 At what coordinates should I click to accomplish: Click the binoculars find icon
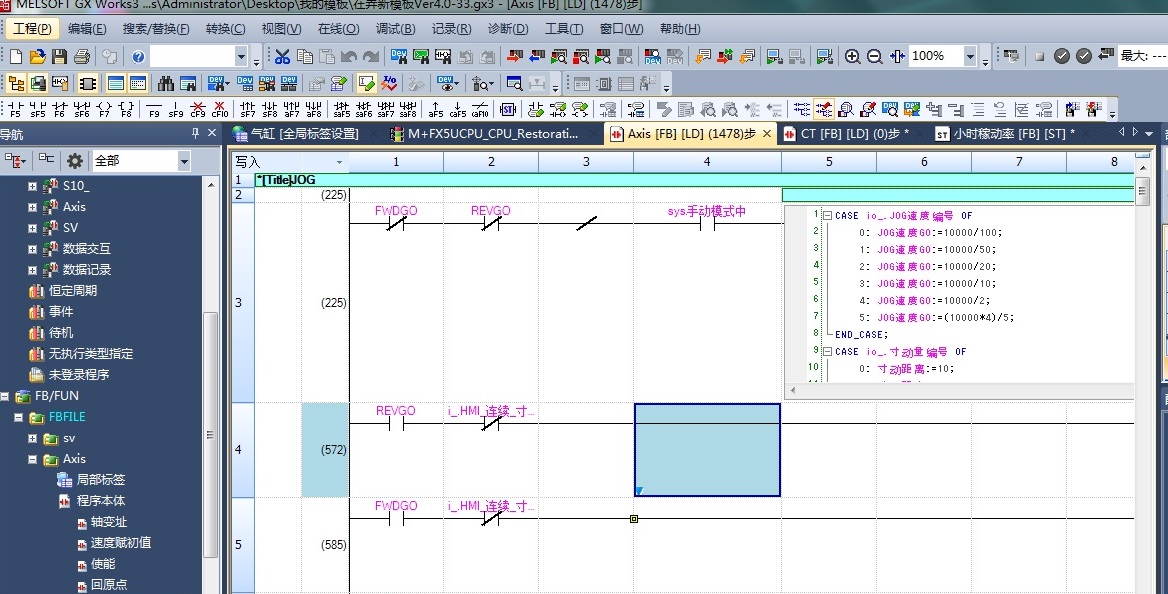[x=165, y=83]
